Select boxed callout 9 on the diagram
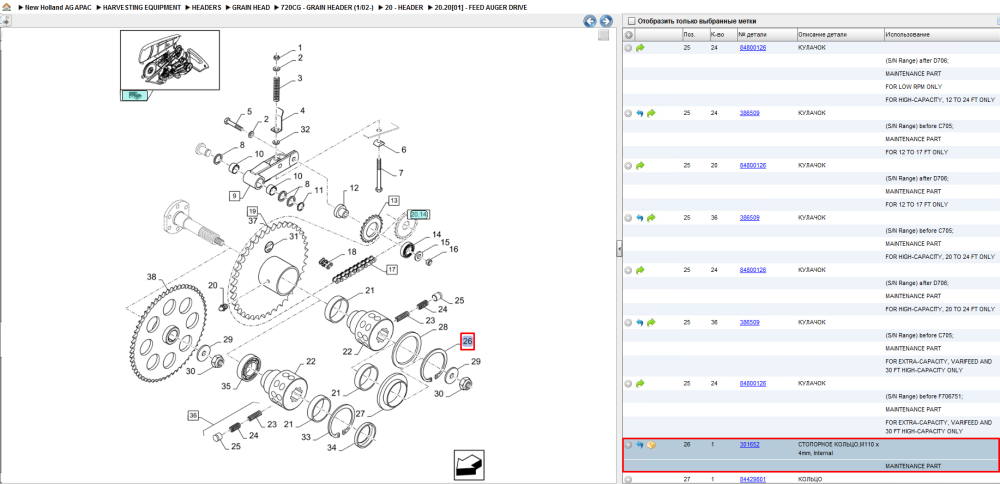Screen dimensions: 1000x484 [235, 194]
